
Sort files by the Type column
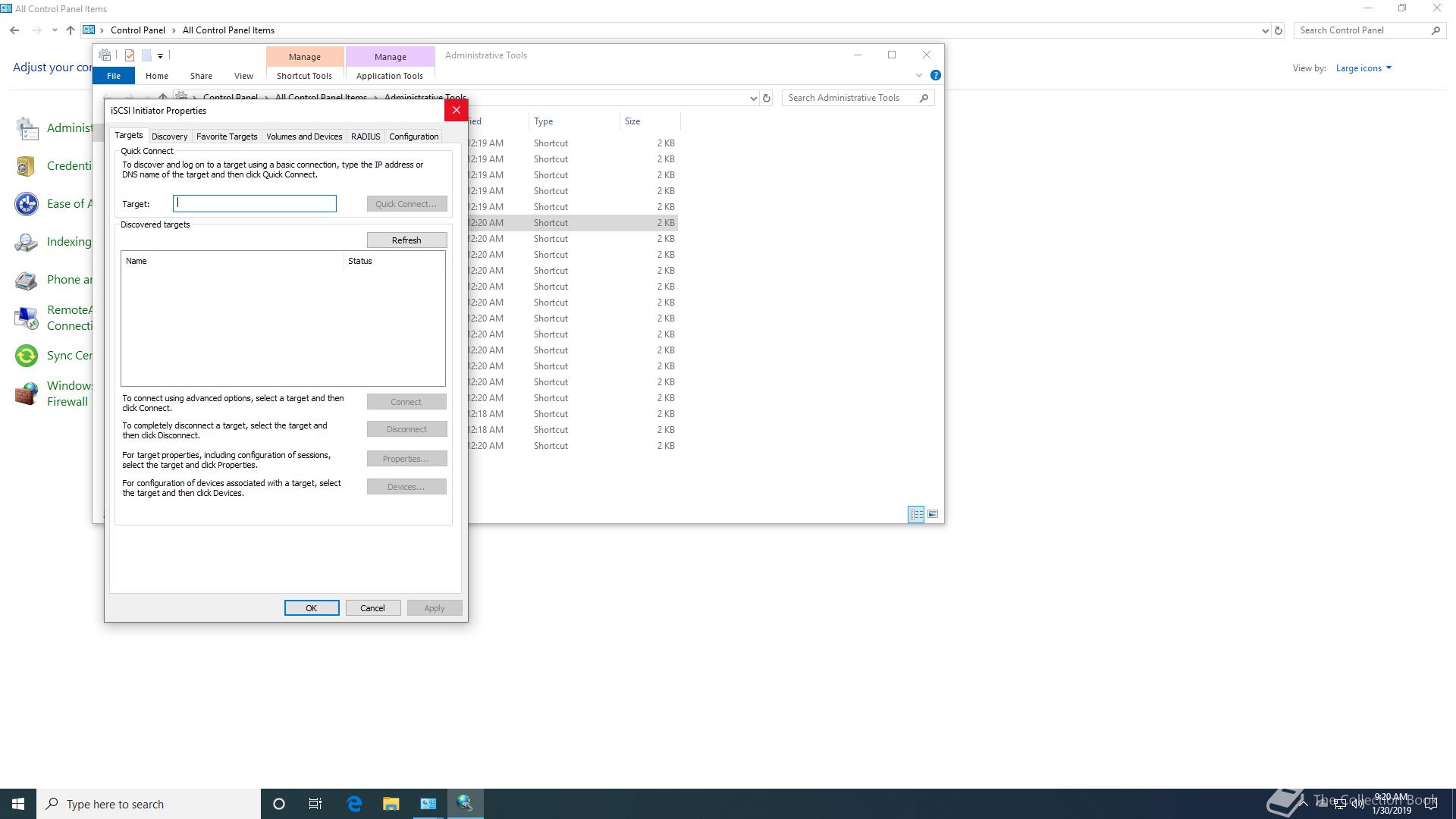[x=574, y=121]
